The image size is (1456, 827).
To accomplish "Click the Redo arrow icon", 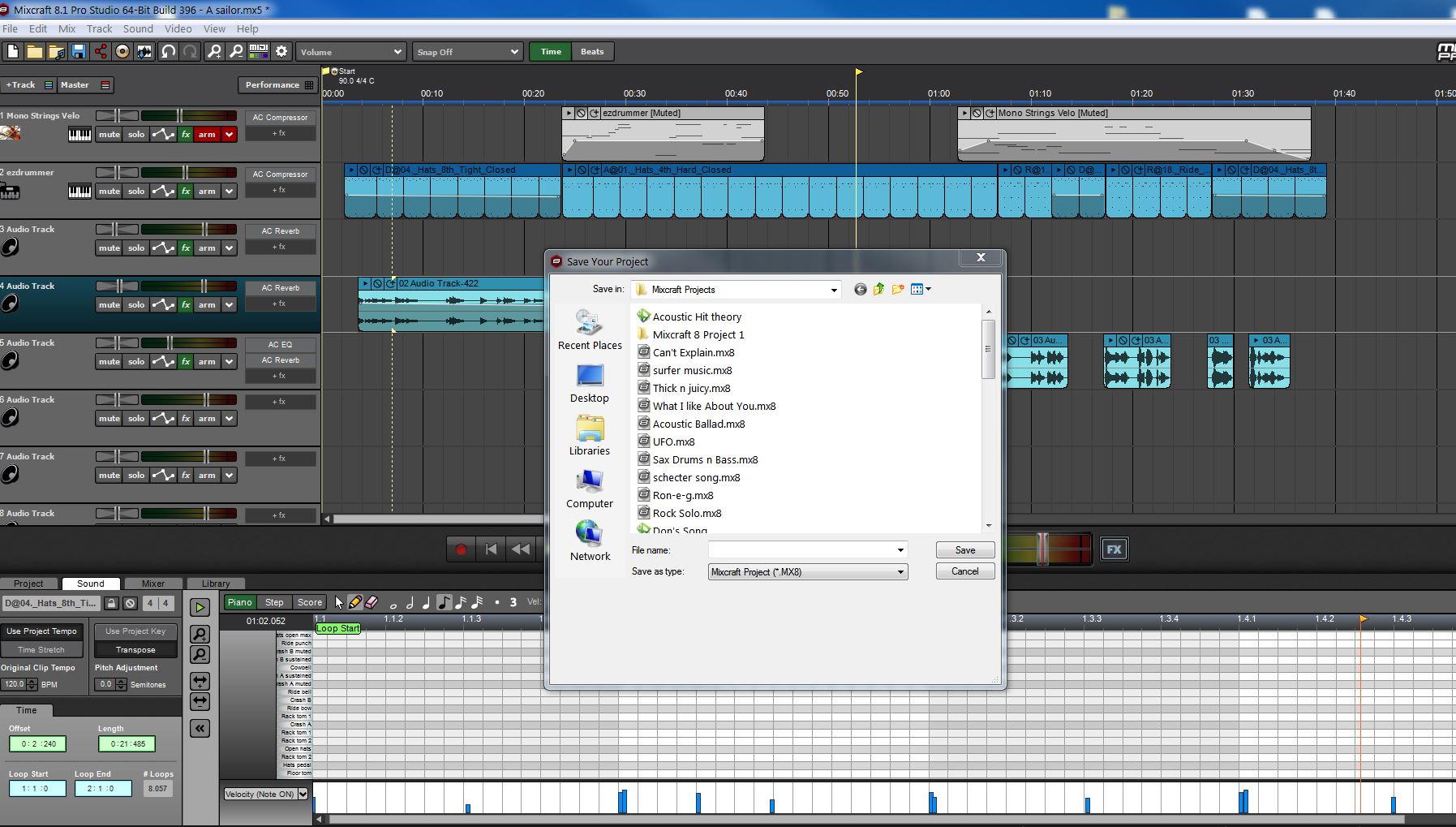I will (190, 52).
